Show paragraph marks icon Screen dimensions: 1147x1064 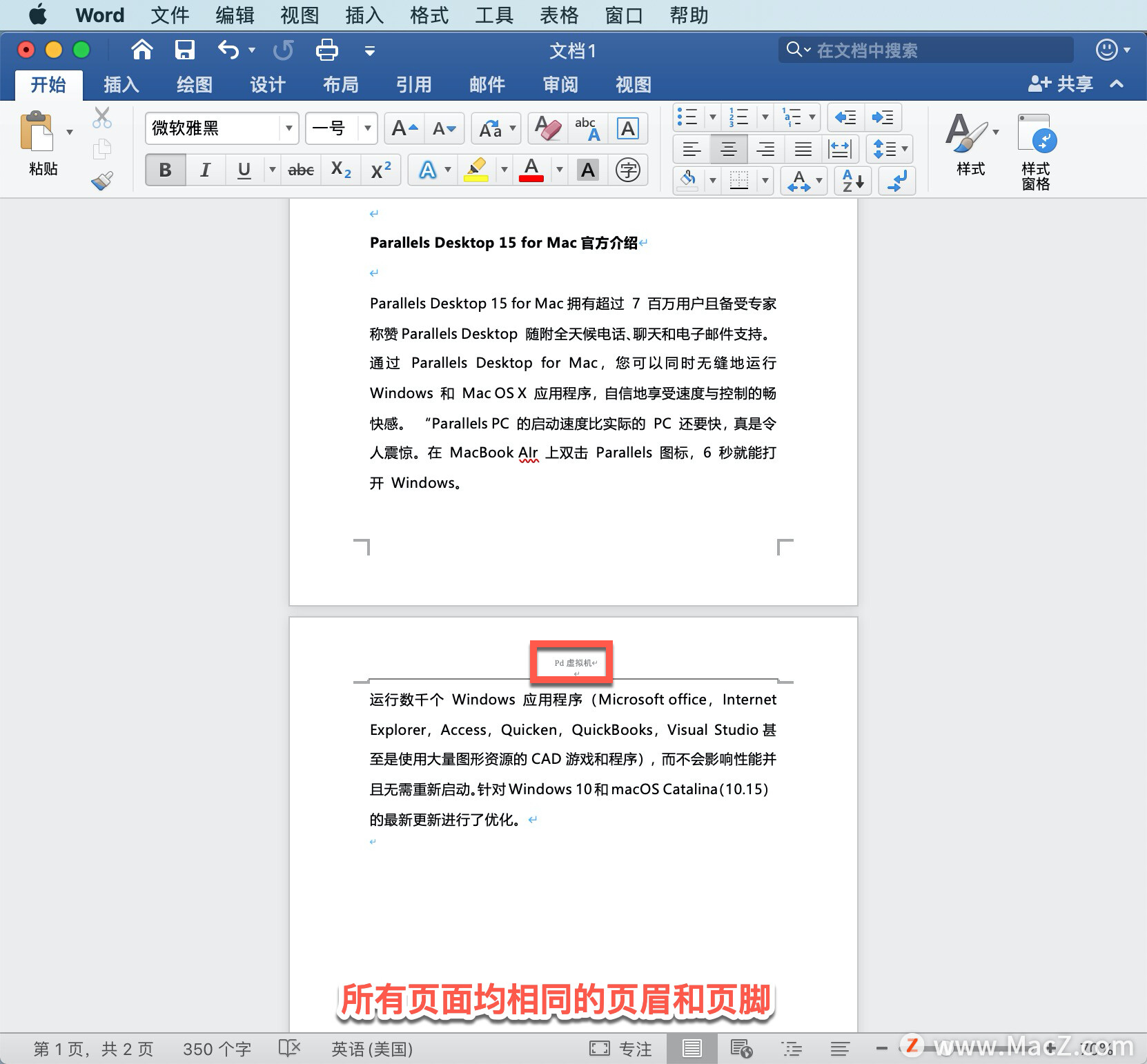click(897, 181)
